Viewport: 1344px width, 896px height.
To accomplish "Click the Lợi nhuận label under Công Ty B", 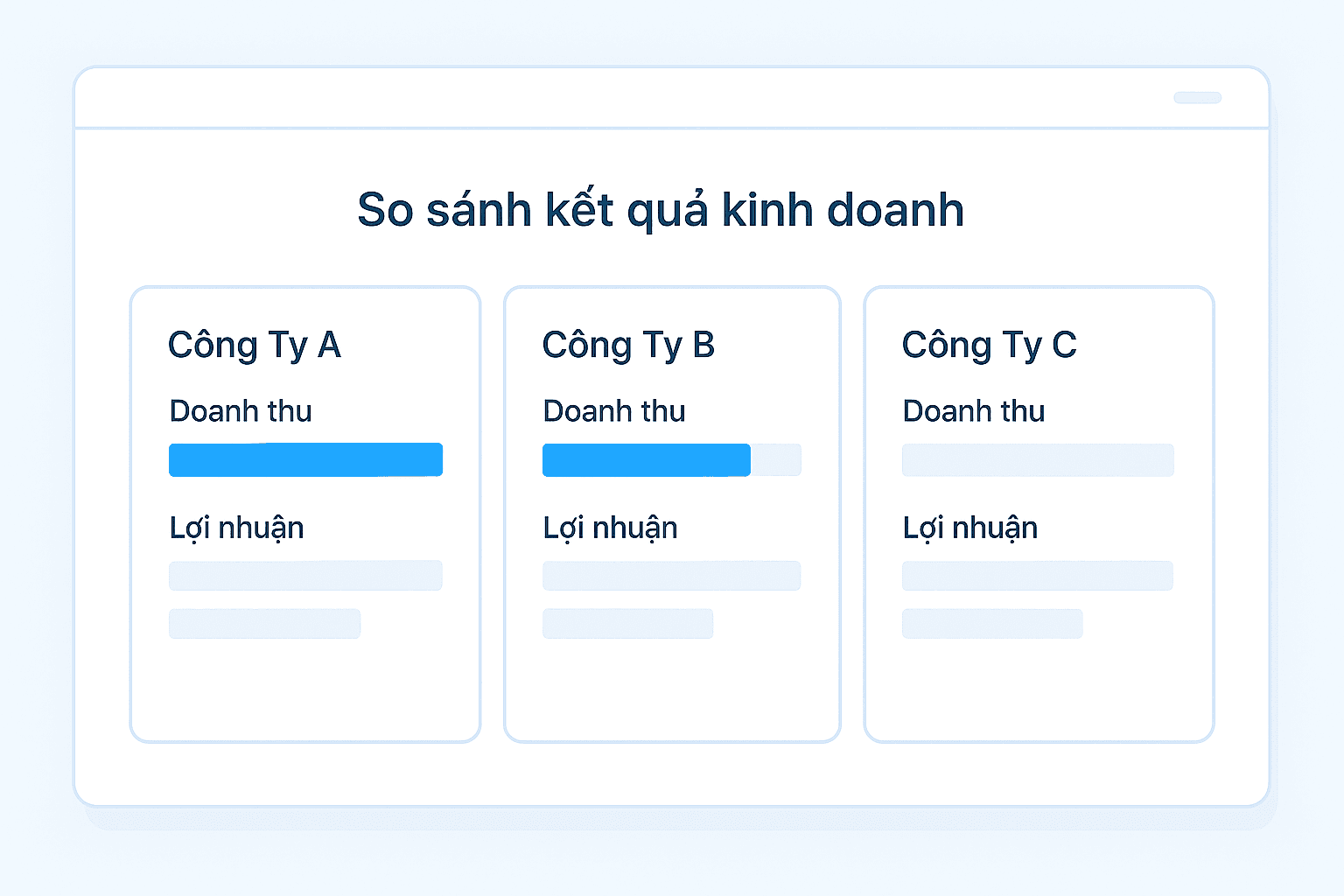I will pos(610,528).
